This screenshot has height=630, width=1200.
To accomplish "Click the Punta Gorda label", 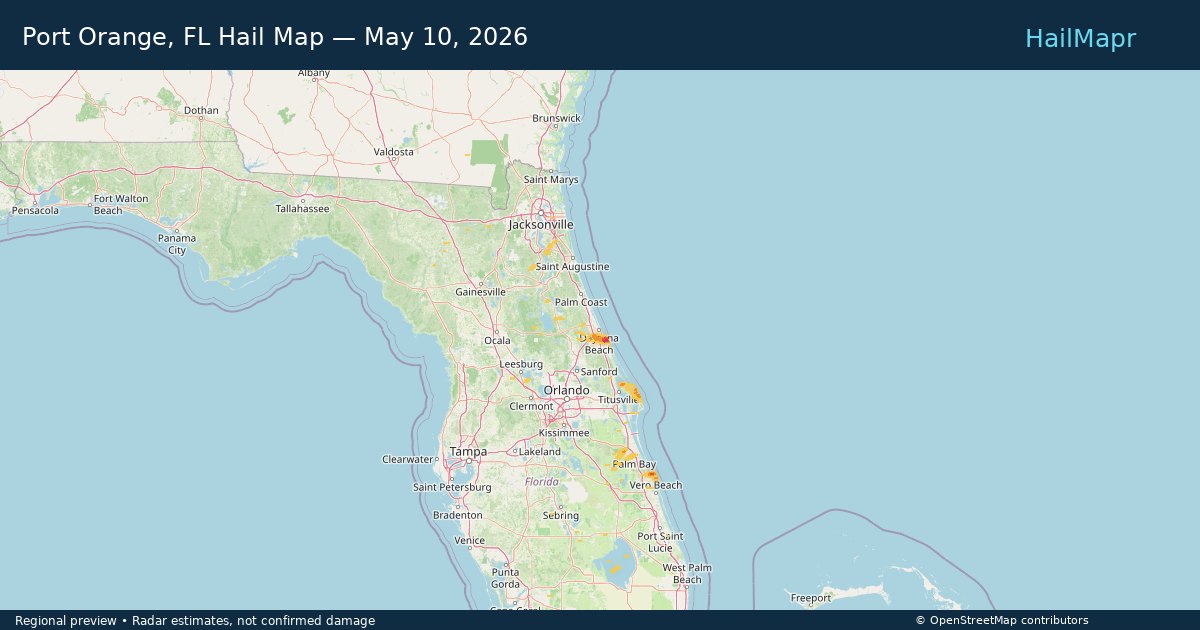I will click(505, 578).
